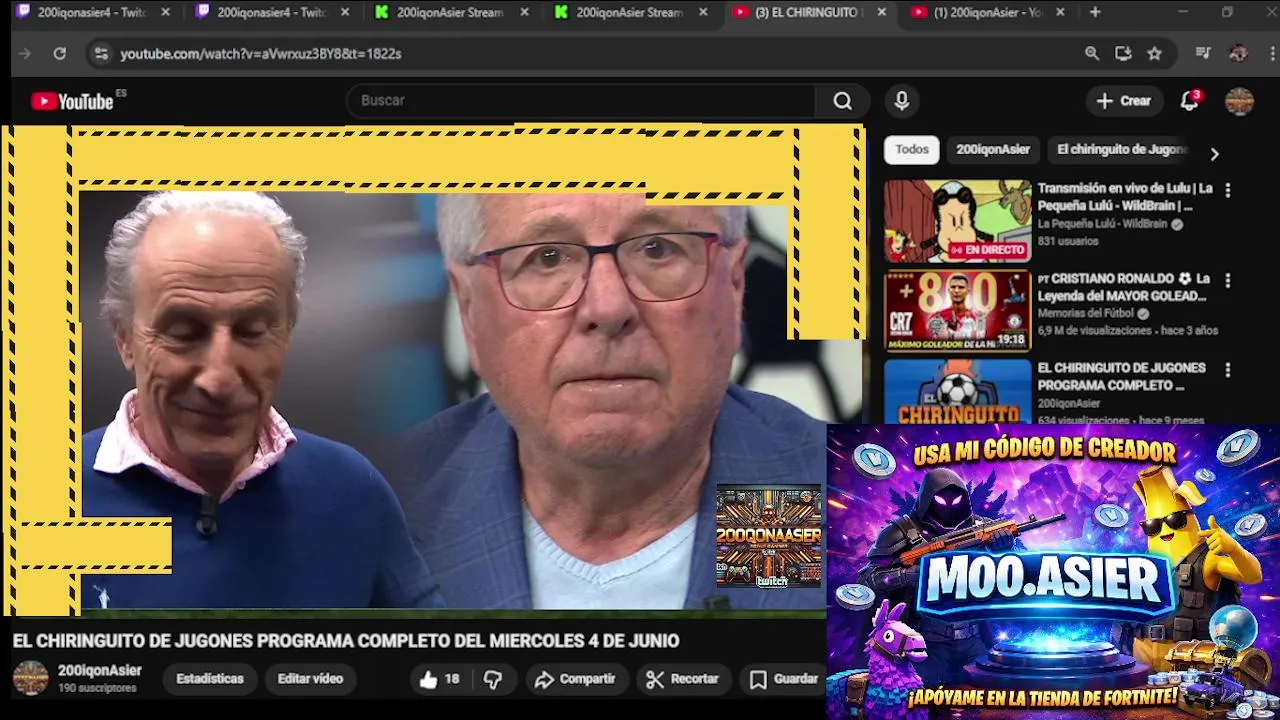The height and width of the screenshot is (720, 1280).
Task: Open 200iqonAsier channel avatar below video
Action: coord(30,678)
